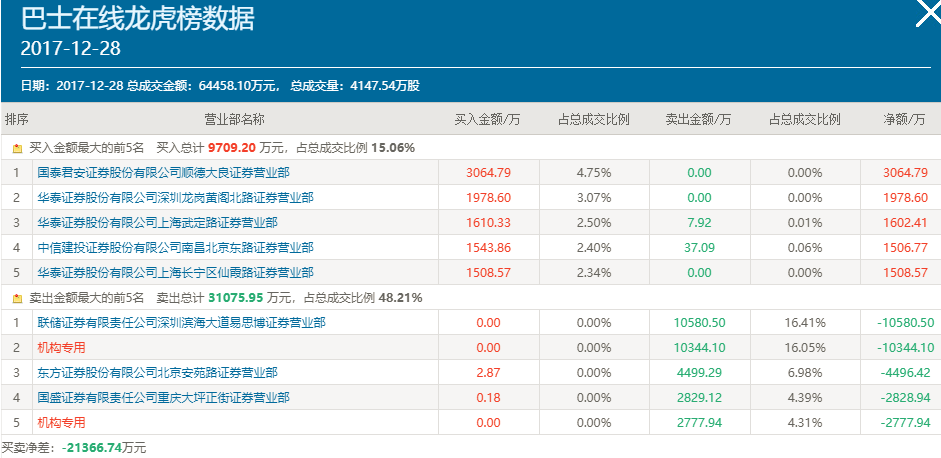Click the 营业部名称 column header
The image size is (941, 458).
(235, 119)
